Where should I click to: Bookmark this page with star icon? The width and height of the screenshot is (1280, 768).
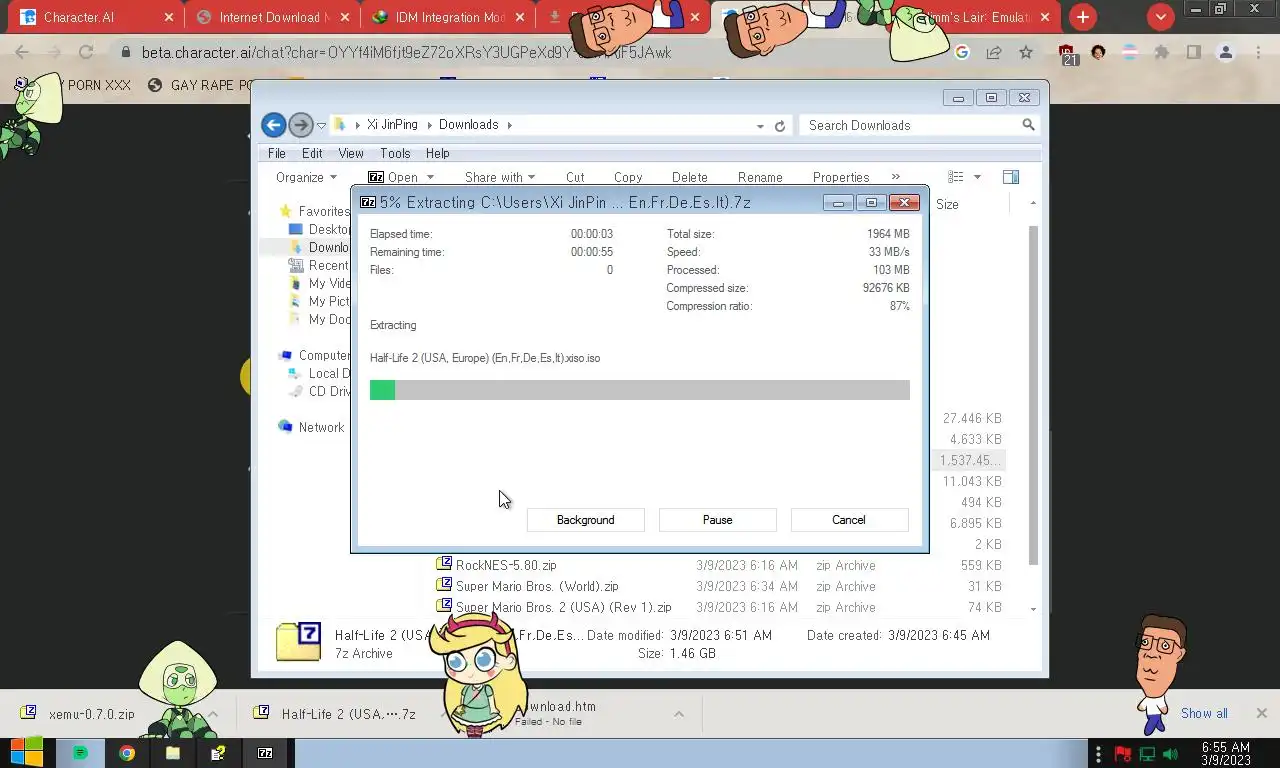(x=1026, y=52)
